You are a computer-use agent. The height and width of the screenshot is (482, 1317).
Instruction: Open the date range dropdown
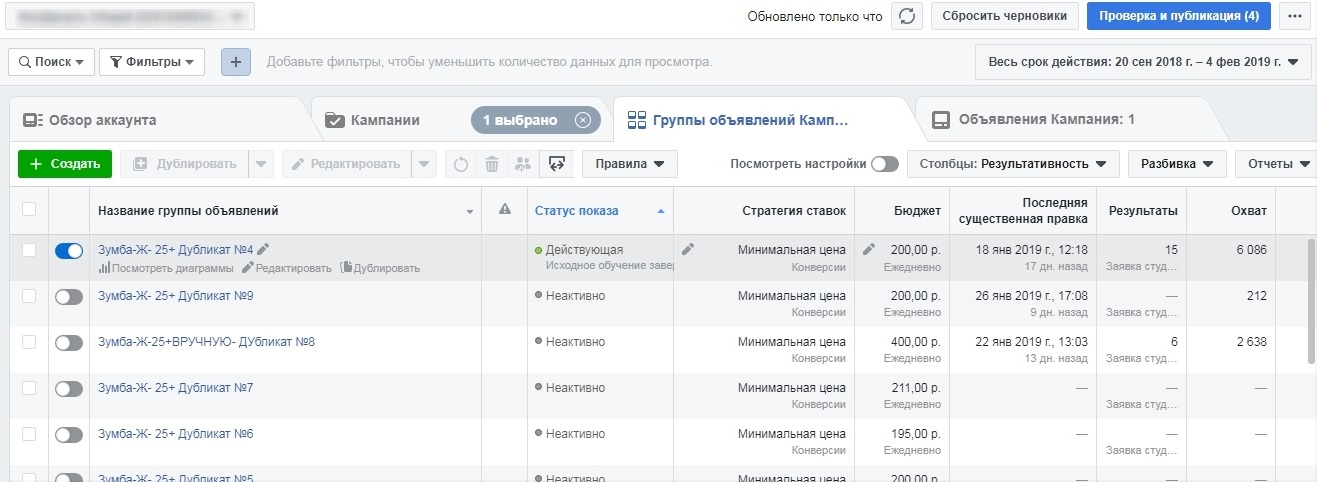tap(1143, 62)
